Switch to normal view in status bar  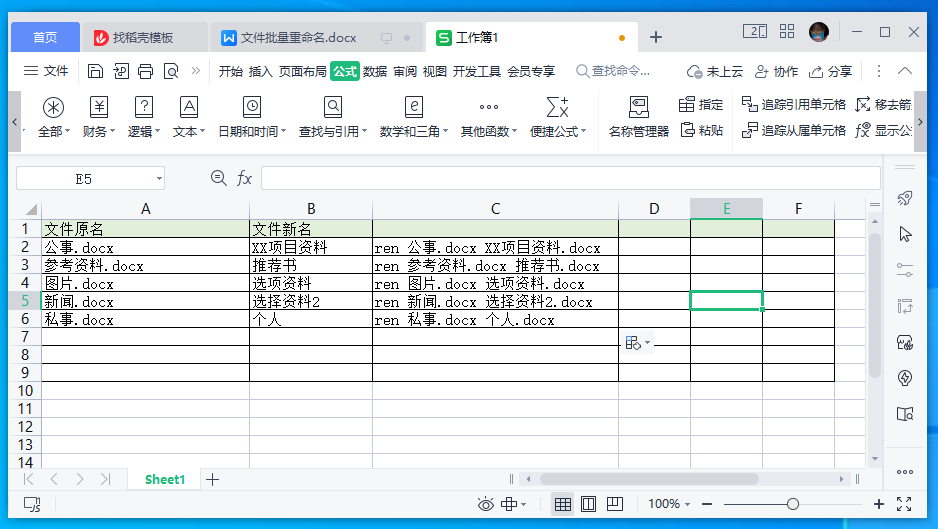[x=562, y=504]
